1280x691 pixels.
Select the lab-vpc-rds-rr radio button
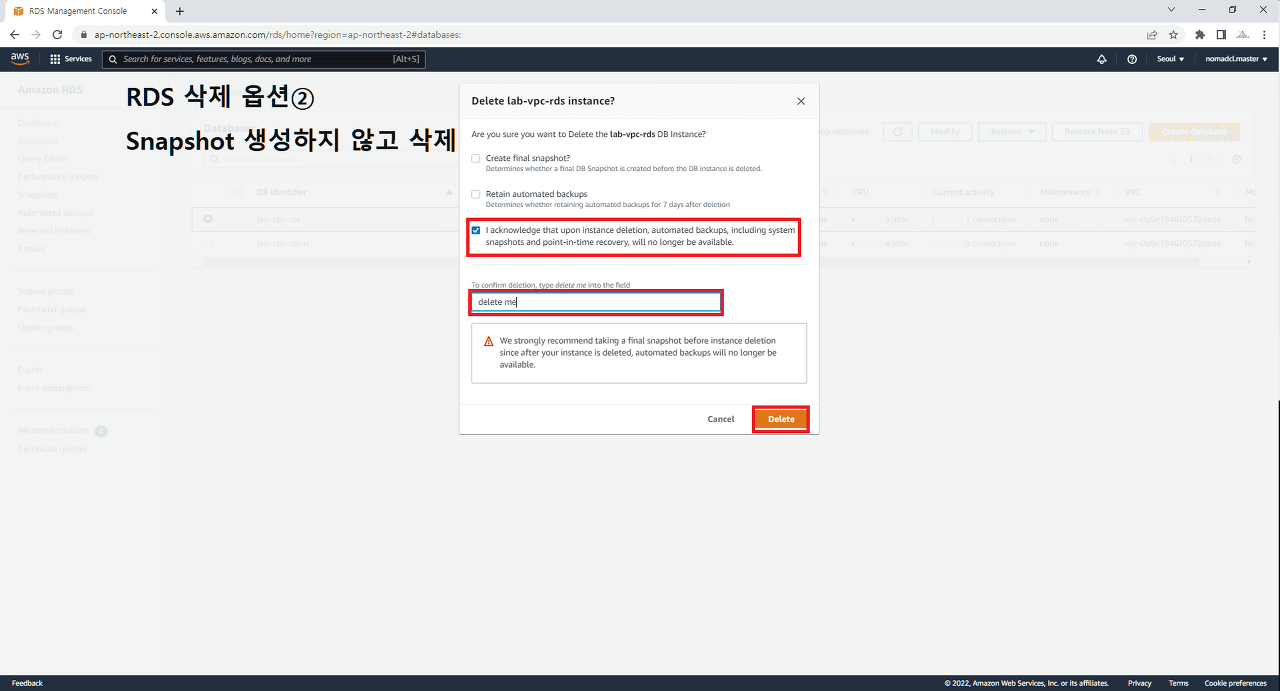click(208, 243)
